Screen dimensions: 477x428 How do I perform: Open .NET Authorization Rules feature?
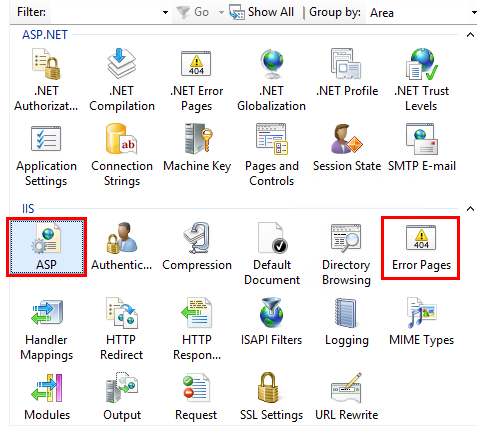click(x=46, y=80)
